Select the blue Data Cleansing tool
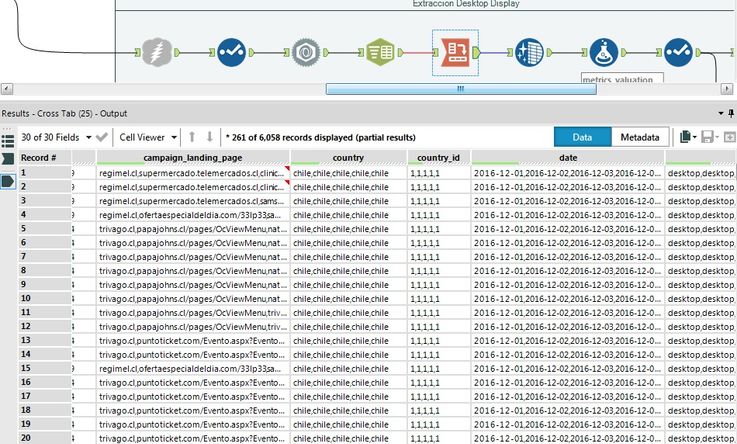 tap(529, 52)
